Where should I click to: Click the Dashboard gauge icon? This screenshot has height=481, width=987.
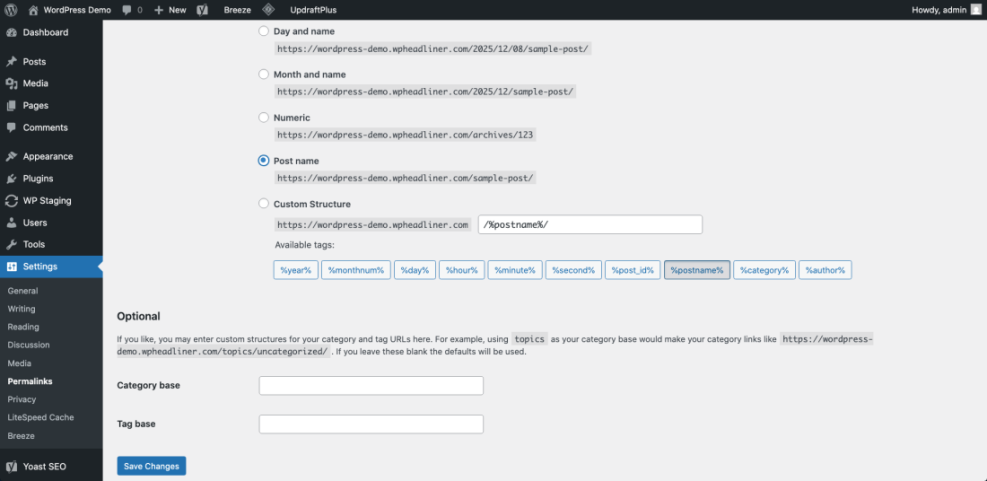pos(11,33)
